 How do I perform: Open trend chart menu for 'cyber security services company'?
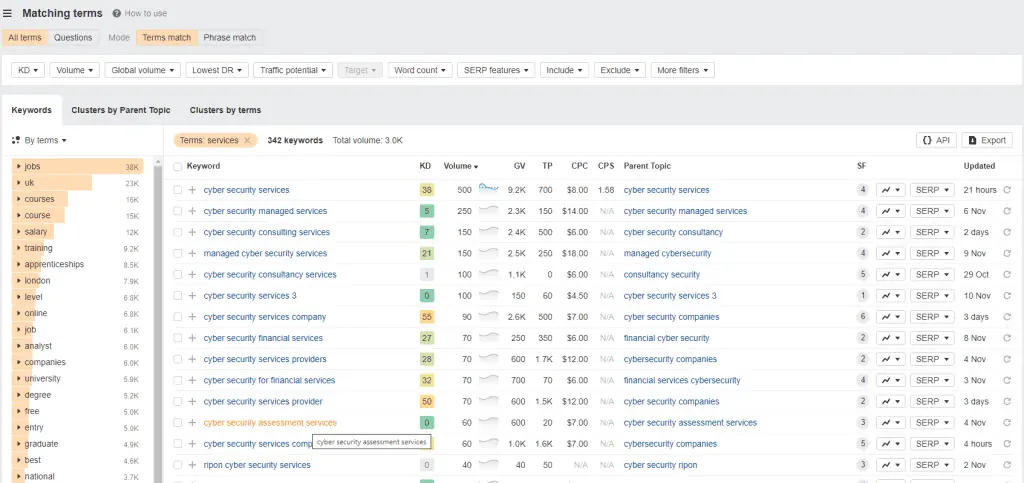click(x=891, y=317)
